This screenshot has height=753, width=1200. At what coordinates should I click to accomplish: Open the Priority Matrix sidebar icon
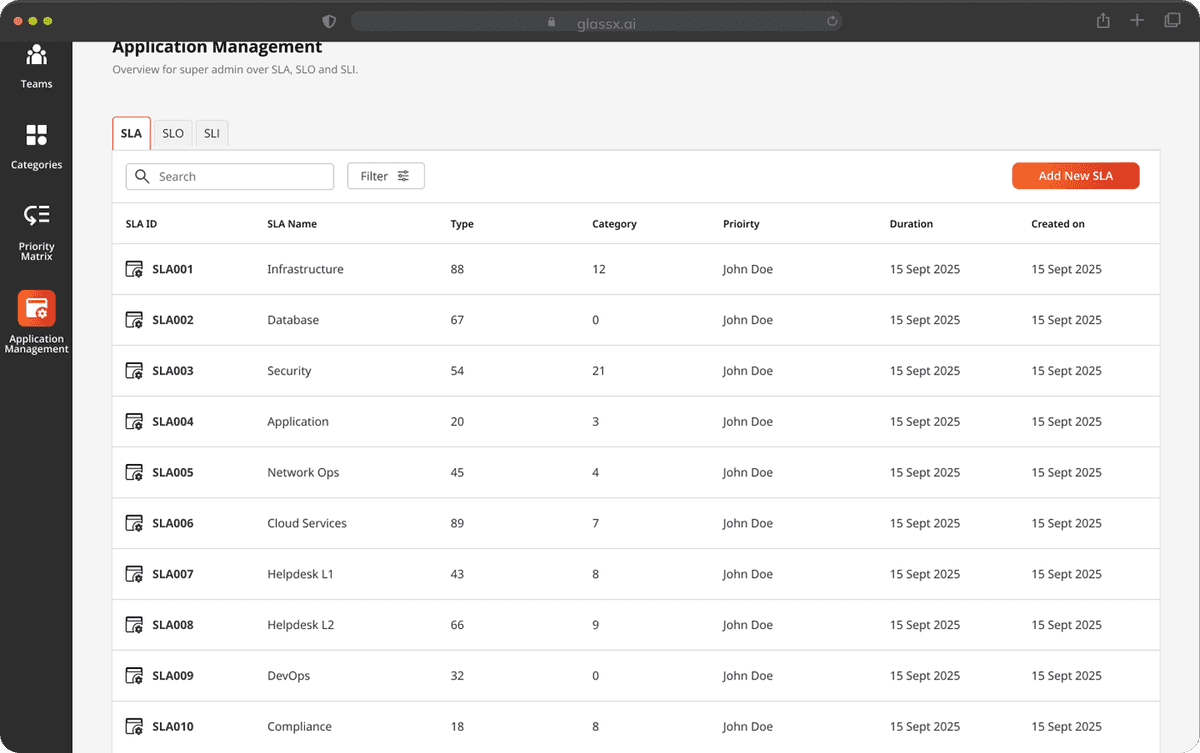pyautogui.click(x=36, y=216)
